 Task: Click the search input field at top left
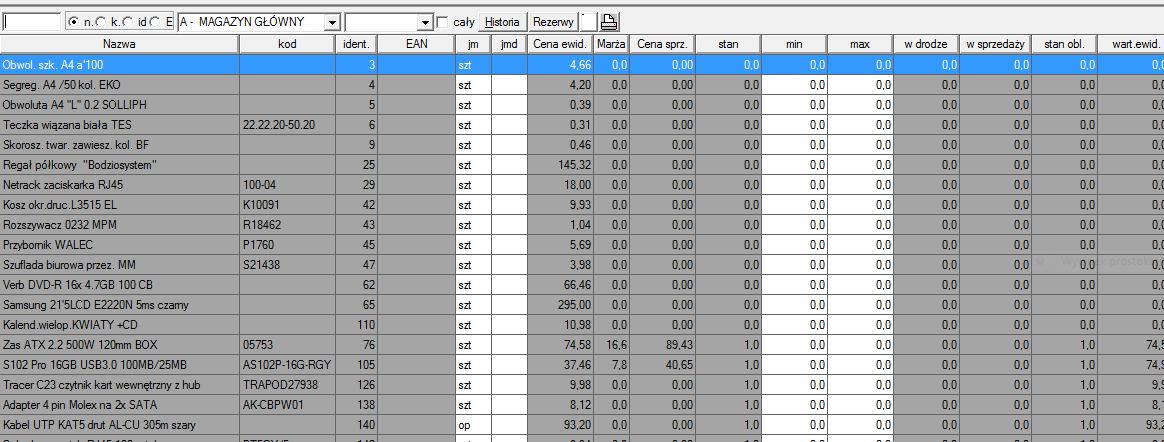(x=31, y=22)
